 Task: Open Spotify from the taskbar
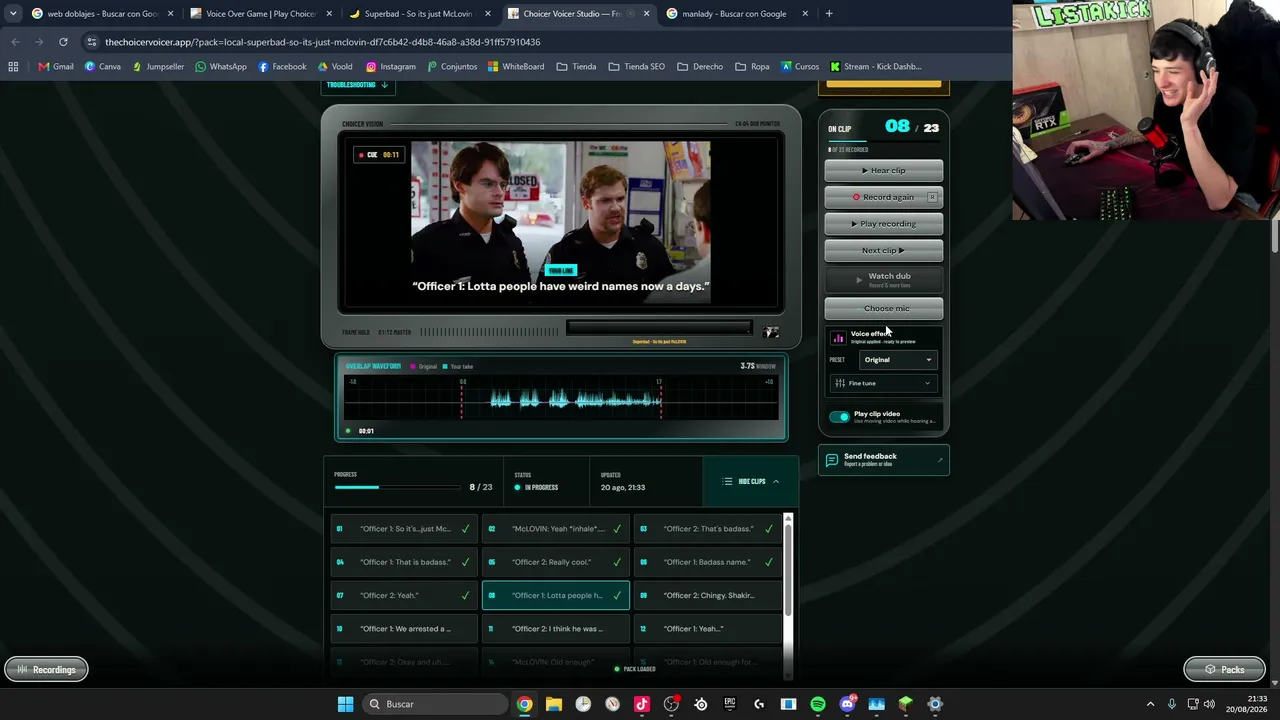pyautogui.click(x=818, y=704)
